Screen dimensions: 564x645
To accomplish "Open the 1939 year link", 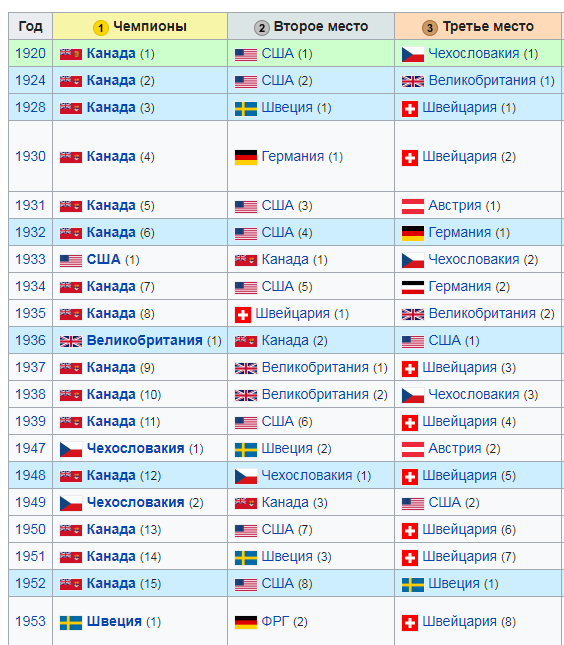I will pyautogui.click(x=30, y=421).
